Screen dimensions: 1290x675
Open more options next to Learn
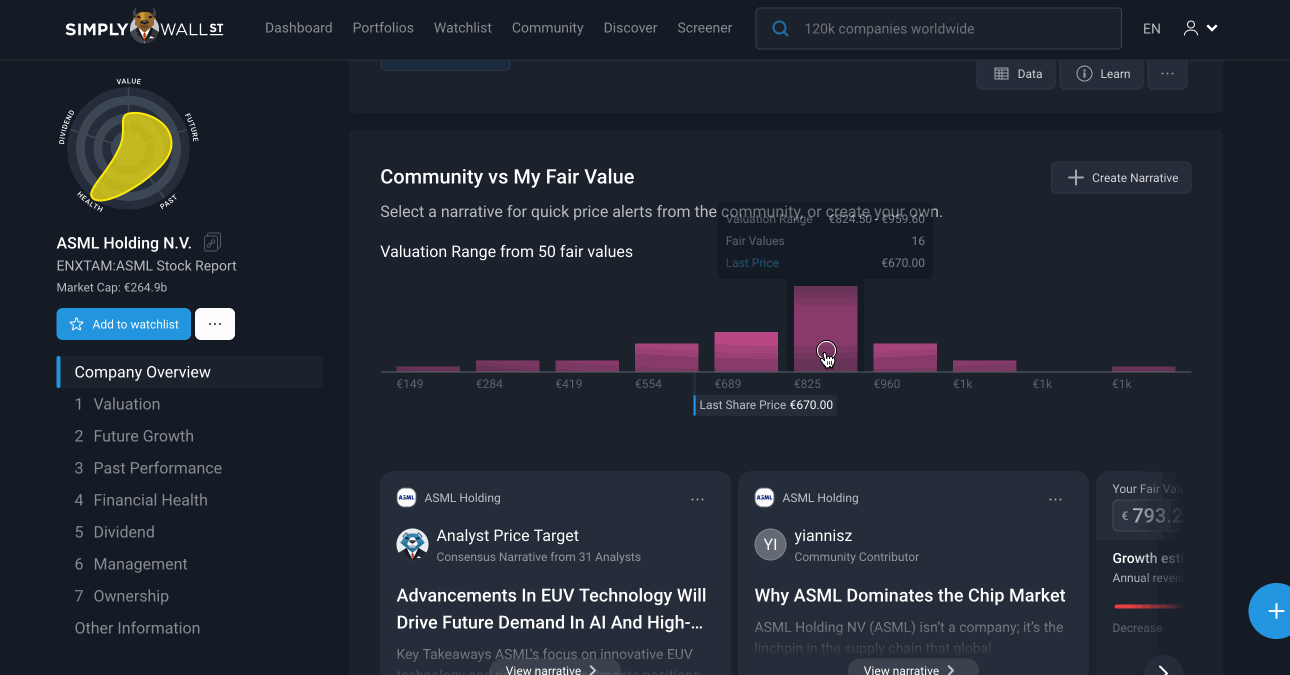coord(1168,74)
